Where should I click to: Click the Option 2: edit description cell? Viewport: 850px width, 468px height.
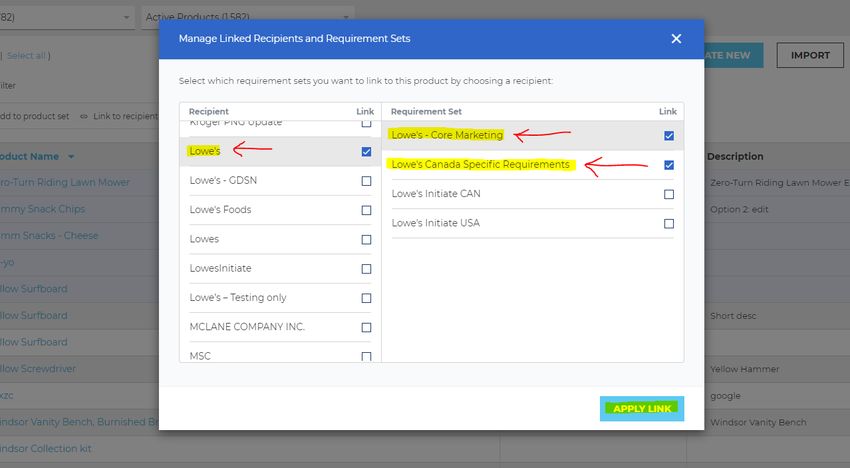[x=739, y=209]
